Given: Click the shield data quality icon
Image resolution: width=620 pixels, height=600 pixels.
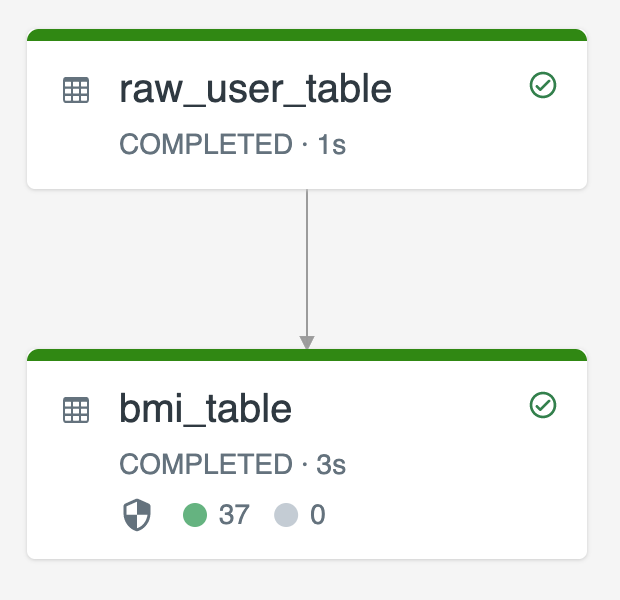Looking at the screenshot, I should [x=137, y=515].
